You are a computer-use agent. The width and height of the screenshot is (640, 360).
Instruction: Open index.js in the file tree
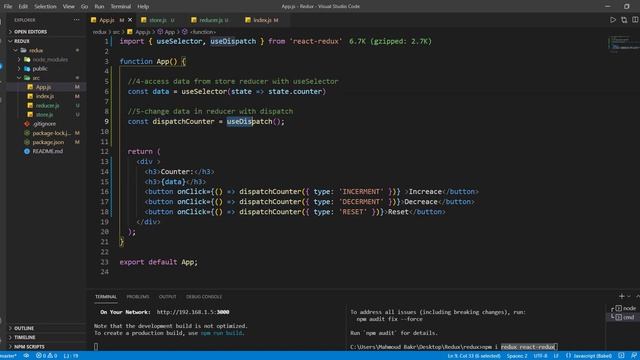(x=45, y=96)
